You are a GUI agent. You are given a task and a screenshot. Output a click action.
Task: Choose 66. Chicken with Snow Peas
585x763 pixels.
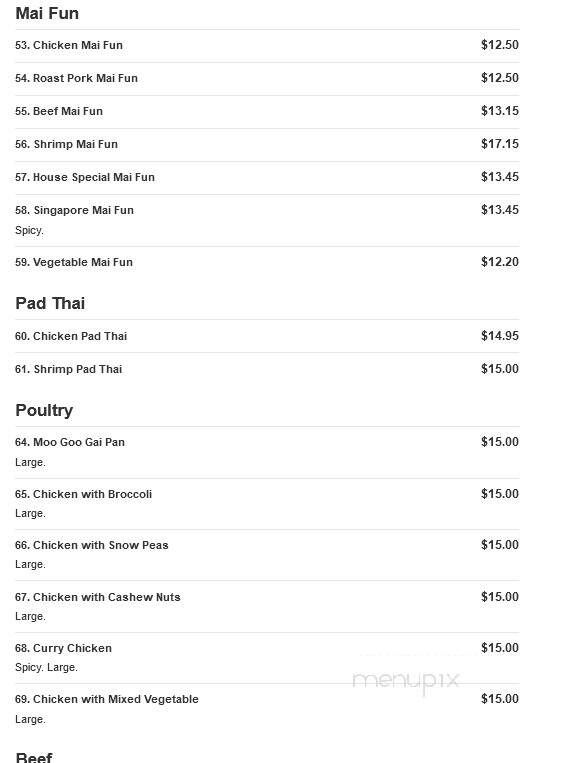tap(267, 555)
